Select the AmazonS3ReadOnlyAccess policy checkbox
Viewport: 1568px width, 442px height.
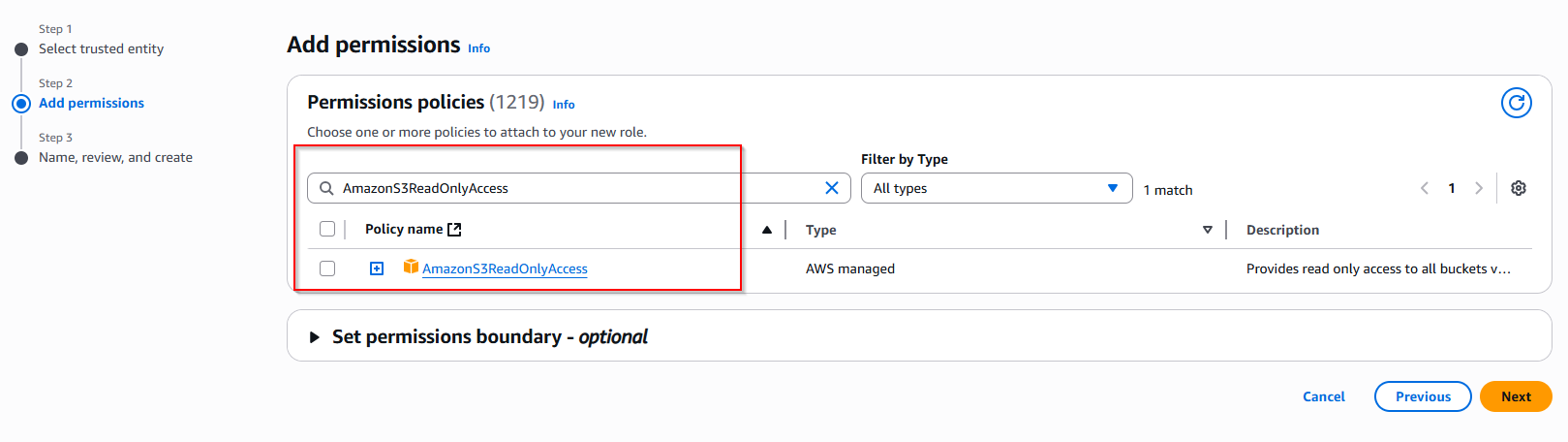click(x=327, y=268)
